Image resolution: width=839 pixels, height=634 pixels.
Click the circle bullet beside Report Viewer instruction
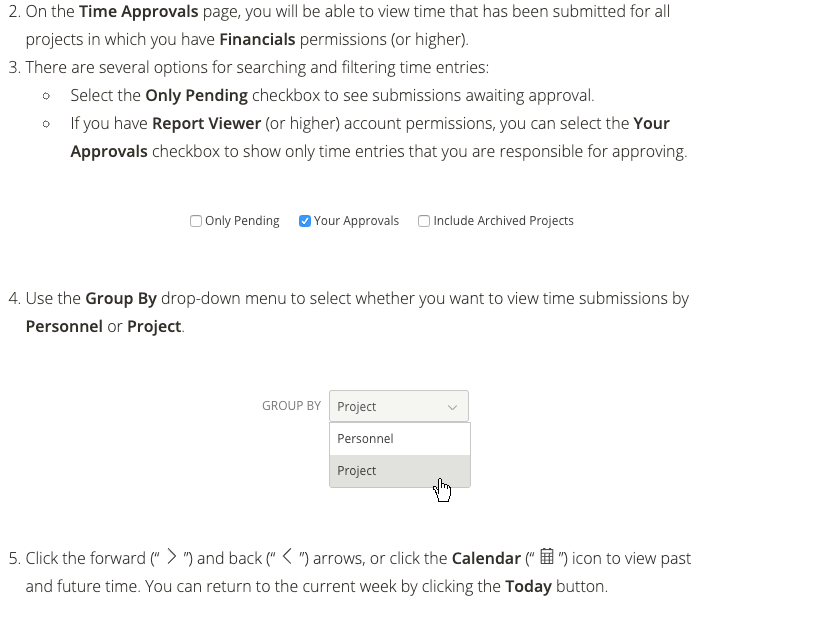click(x=46, y=123)
